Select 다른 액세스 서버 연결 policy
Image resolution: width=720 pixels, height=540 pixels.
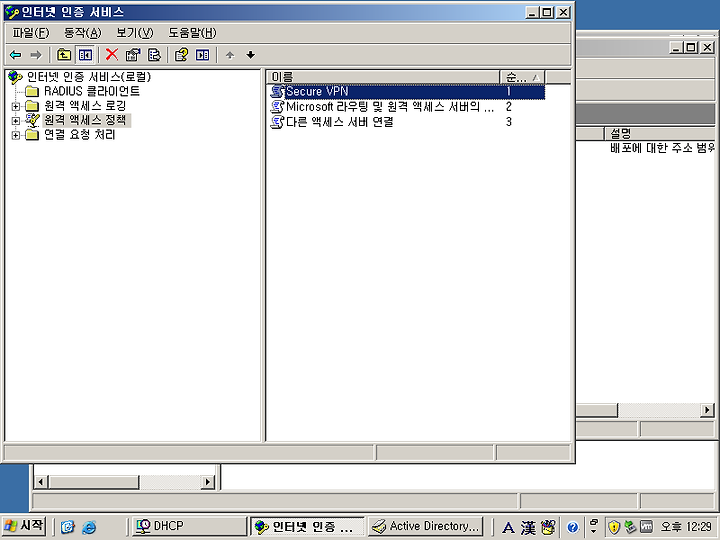pyautogui.click(x=339, y=122)
